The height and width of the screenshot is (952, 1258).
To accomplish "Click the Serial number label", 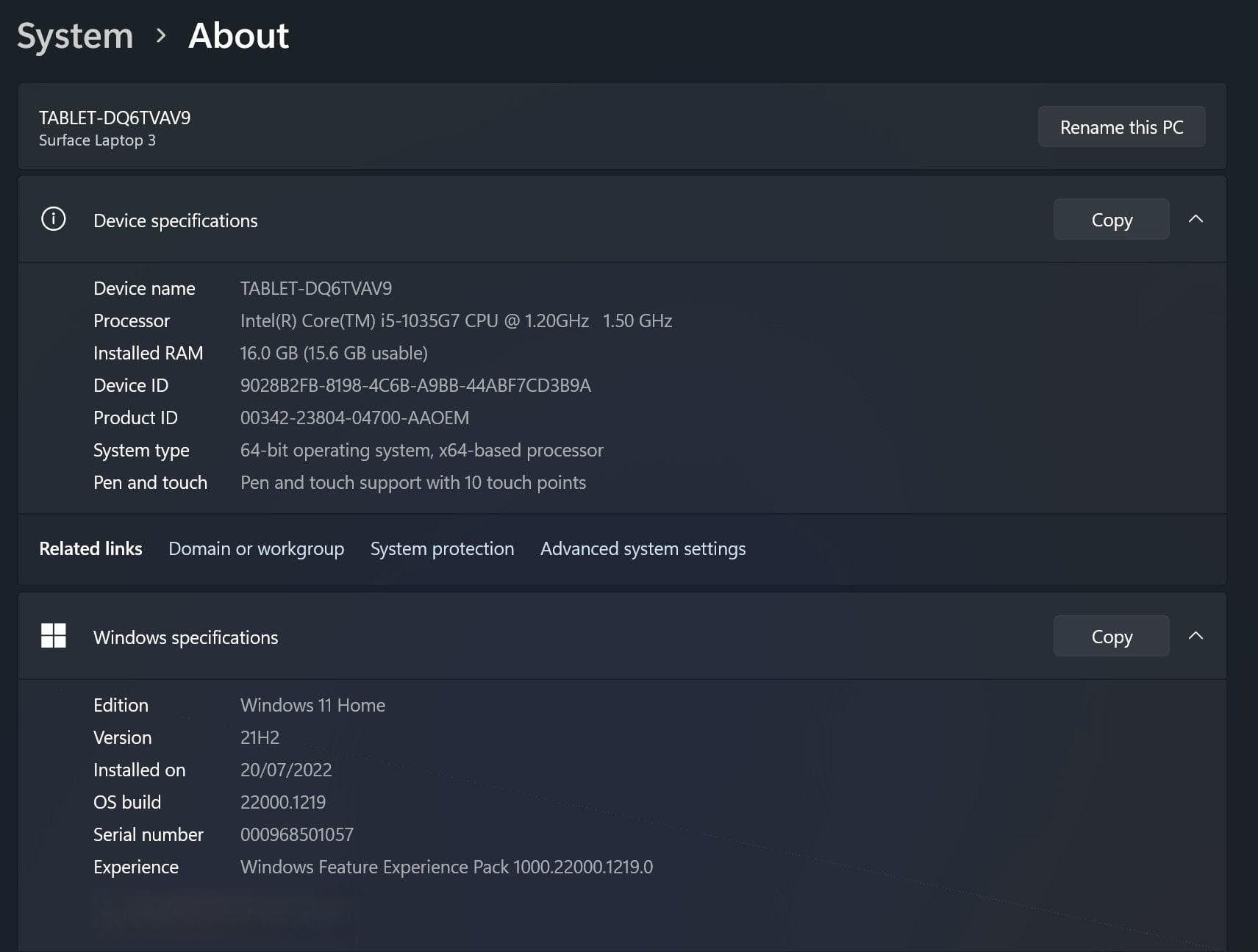I will 148,834.
